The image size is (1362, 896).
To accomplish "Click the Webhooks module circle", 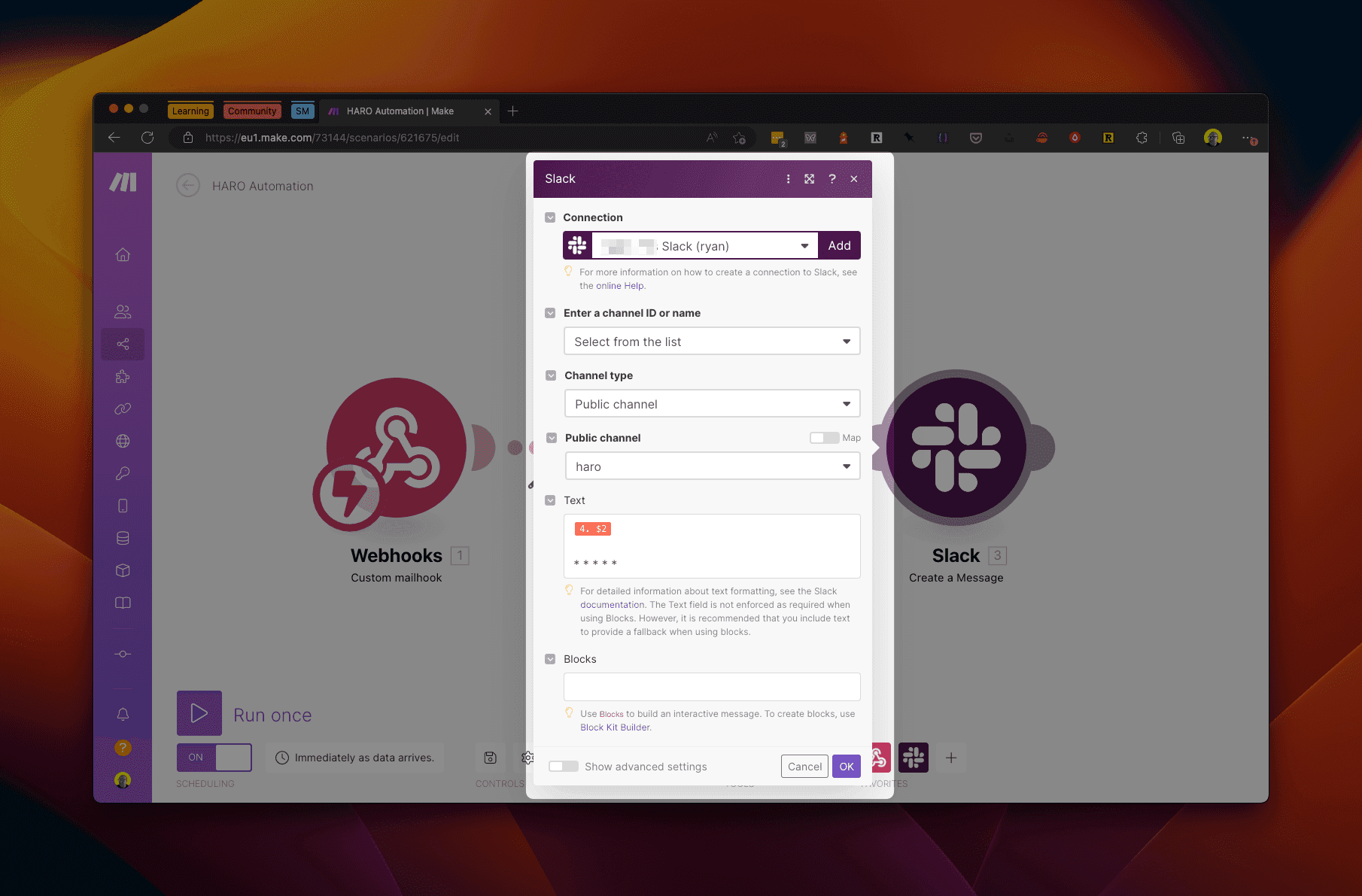I will pos(396,447).
